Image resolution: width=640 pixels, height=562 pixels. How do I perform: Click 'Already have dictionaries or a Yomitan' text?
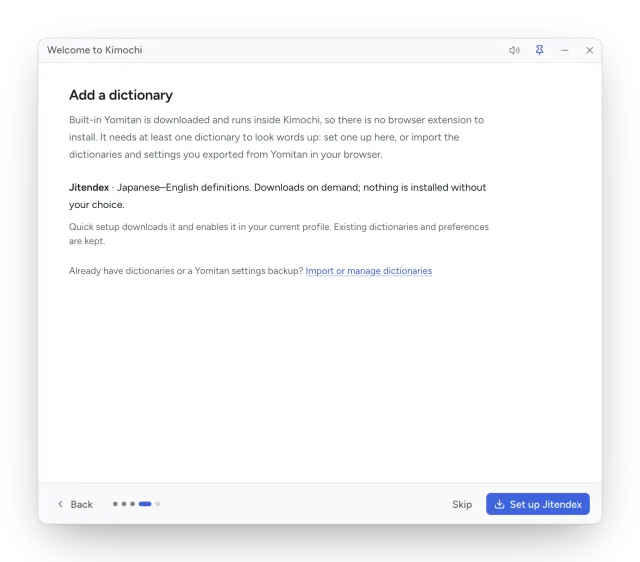[x=186, y=271]
